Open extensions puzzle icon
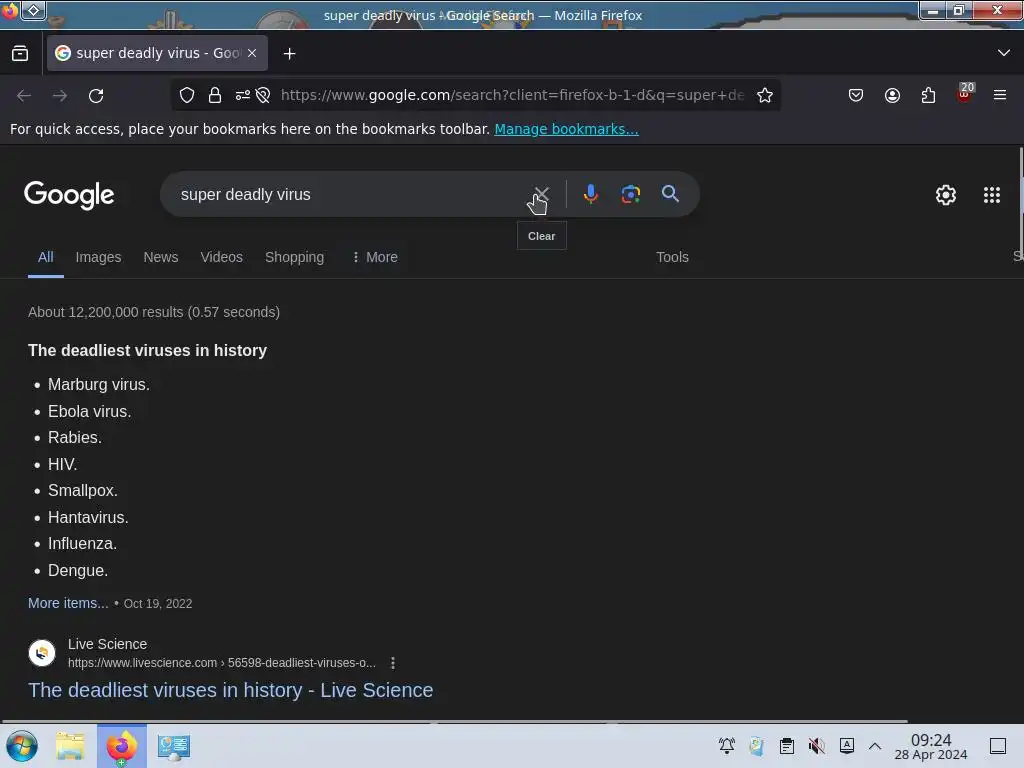 [x=928, y=95]
